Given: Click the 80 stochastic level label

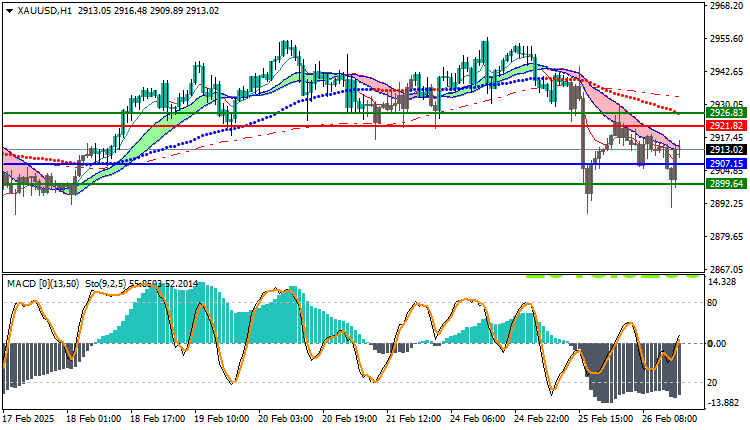Looking at the screenshot, I should pyautogui.click(x=712, y=303).
